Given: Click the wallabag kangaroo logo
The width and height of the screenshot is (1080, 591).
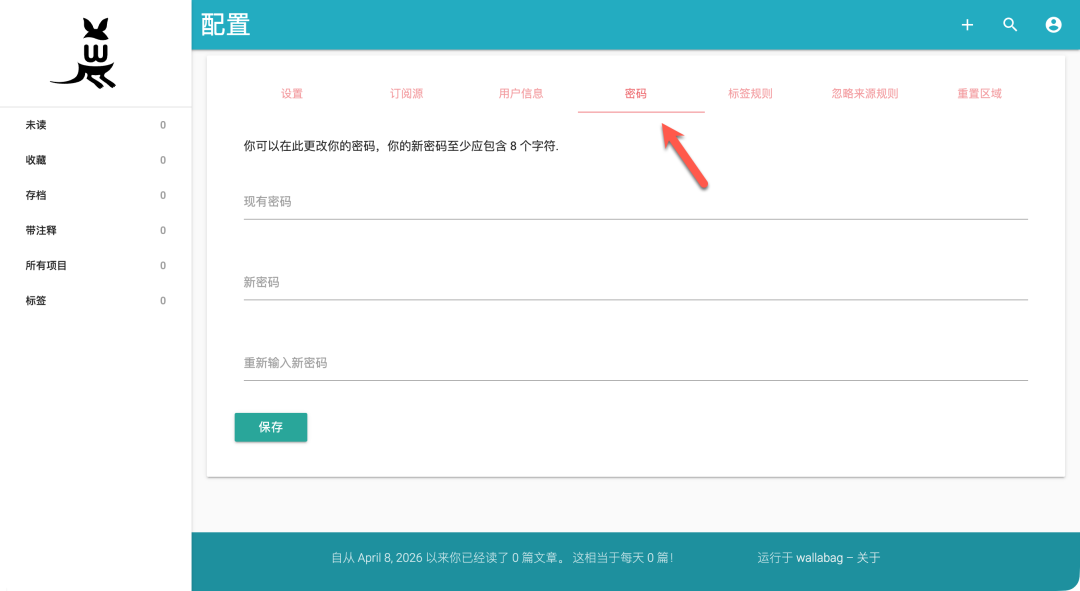Looking at the screenshot, I should point(84,54).
